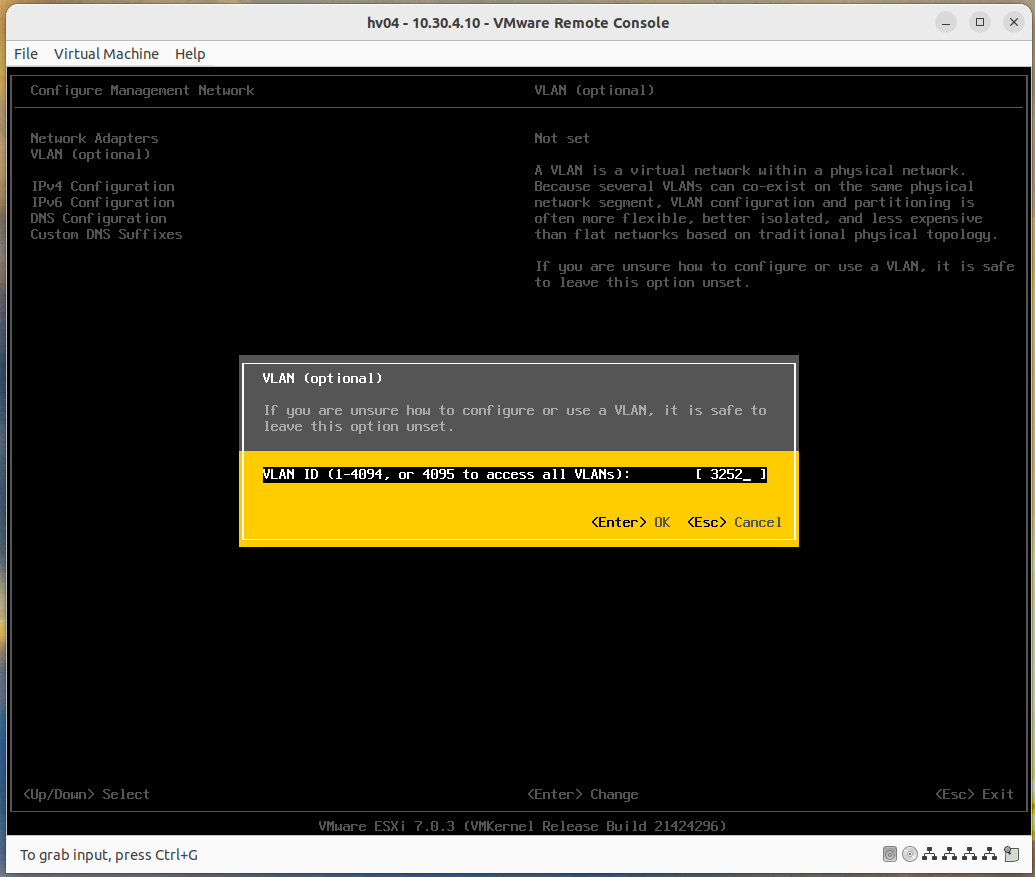Select the first network adapter status icon
Screen dimensions: 1035x877
coord(930,854)
